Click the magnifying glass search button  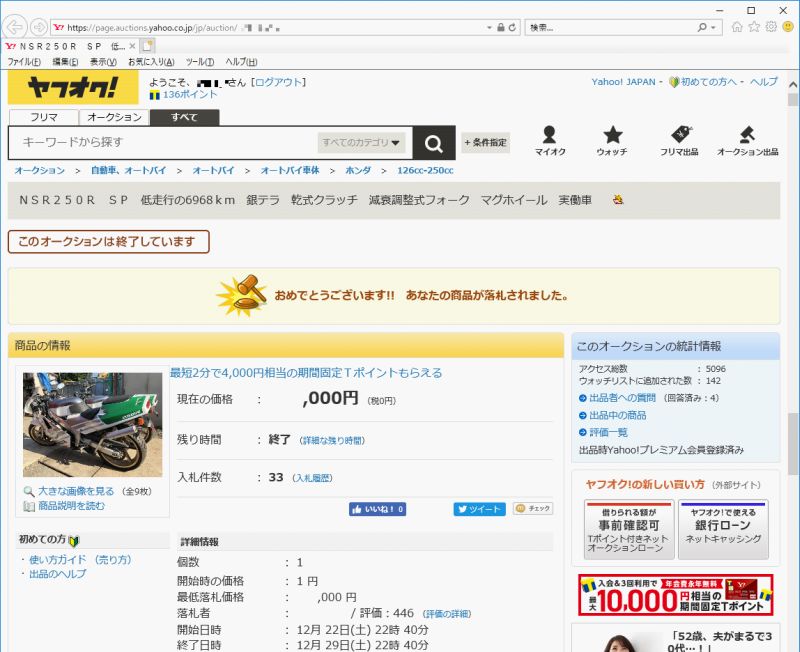(x=433, y=143)
